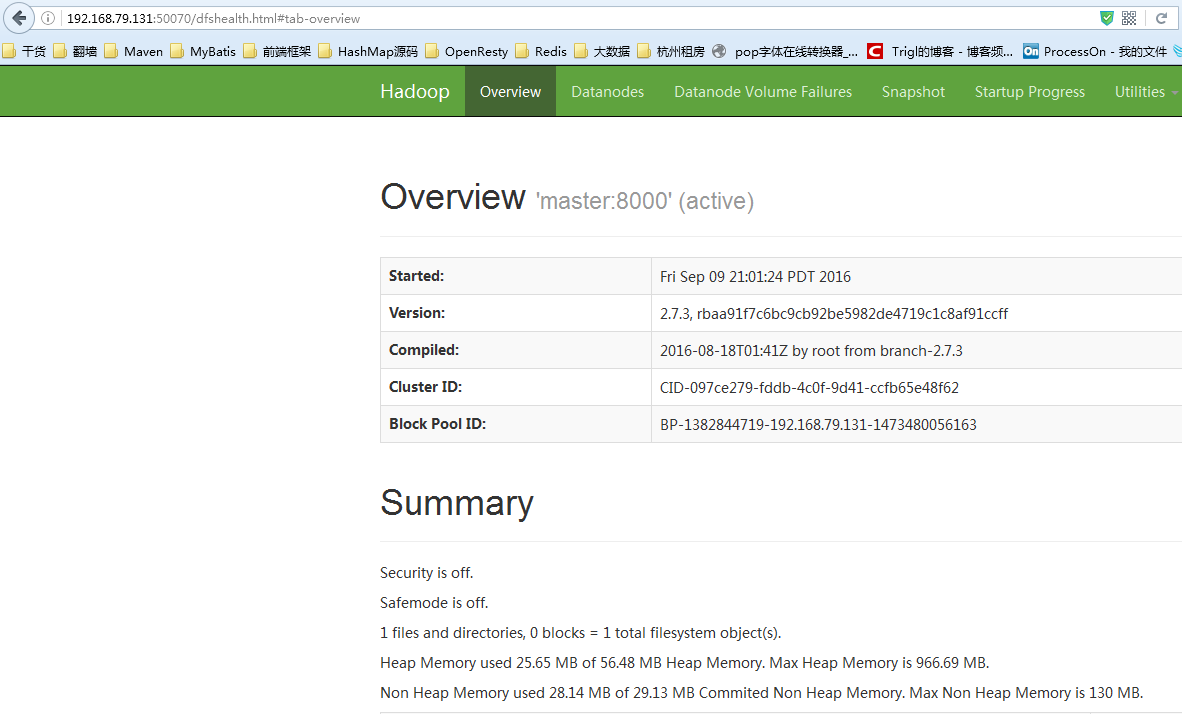The height and width of the screenshot is (714, 1182).
Task: Expand the MyBatis bookmarks folder
Action: (203, 51)
